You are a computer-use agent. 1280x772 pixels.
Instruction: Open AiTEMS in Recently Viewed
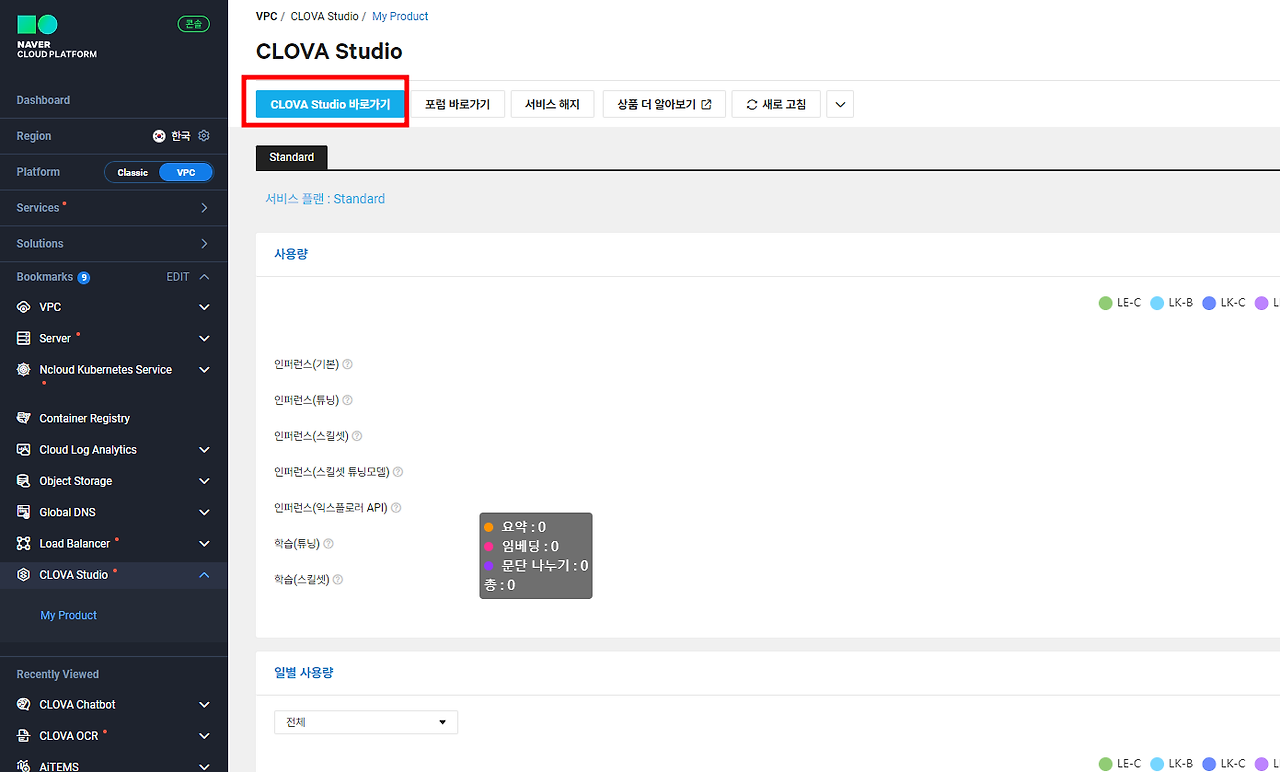[59, 766]
